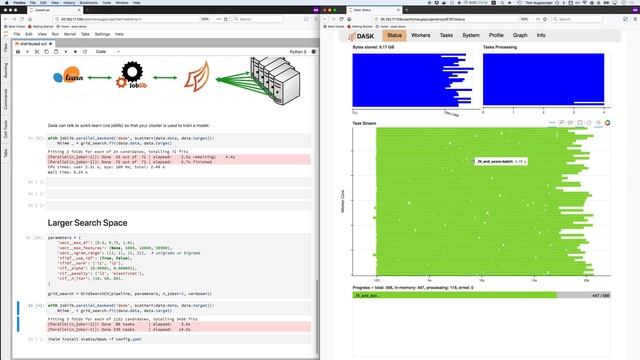
Task: Toggle the hover tool on Task Stream
Action: click(x=598, y=123)
